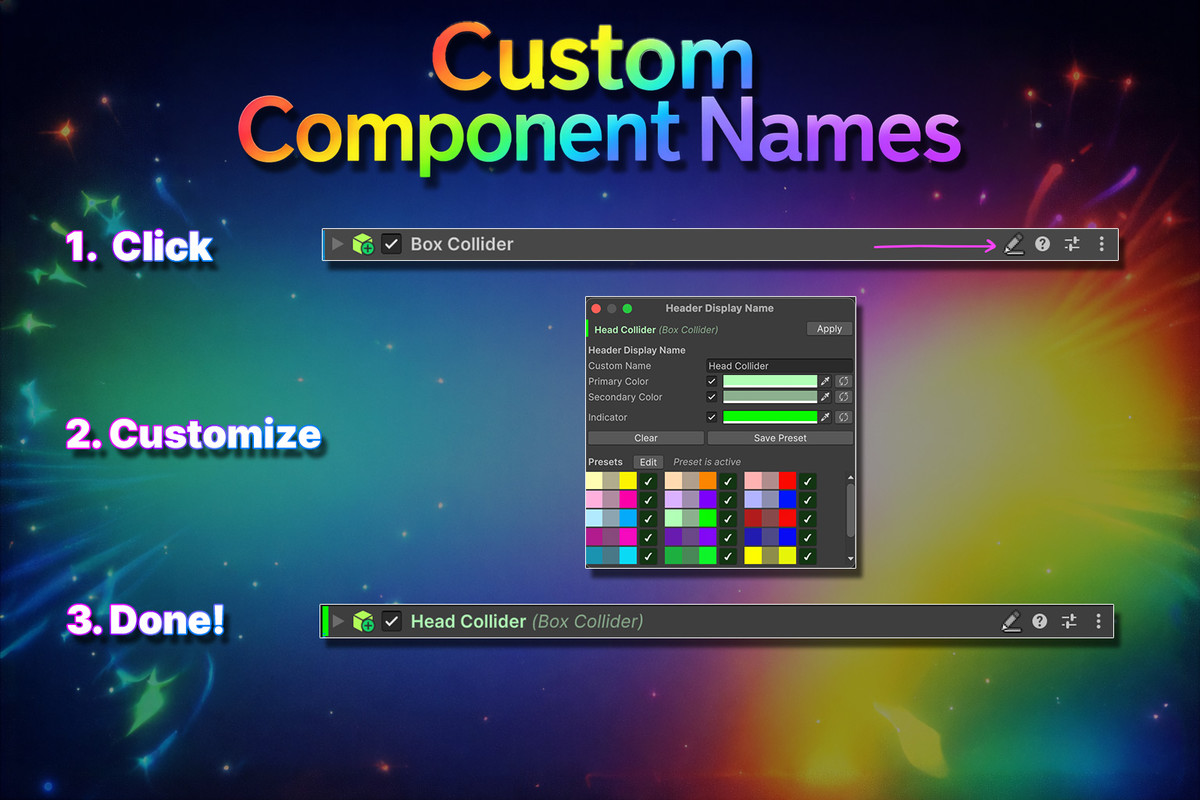Click the pencil icon on Head Collider header
The width and height of the screenshot is (1200, 800).
click(x=1012, y=621)
